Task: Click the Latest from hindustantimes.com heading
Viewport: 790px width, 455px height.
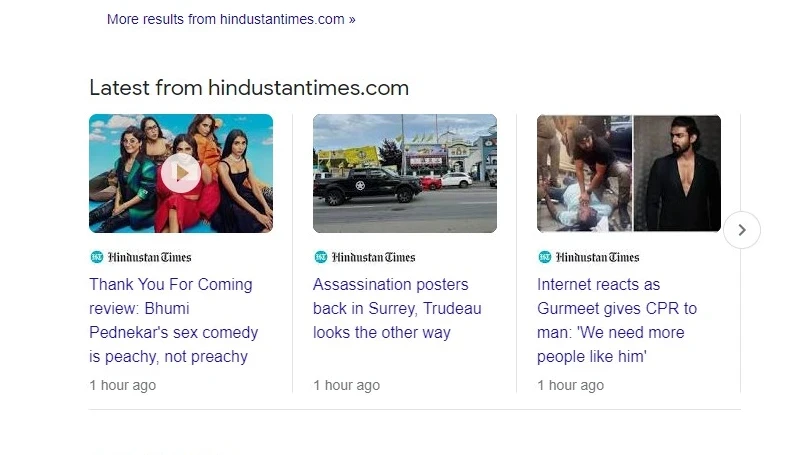Action: click(x=249, y=87)
